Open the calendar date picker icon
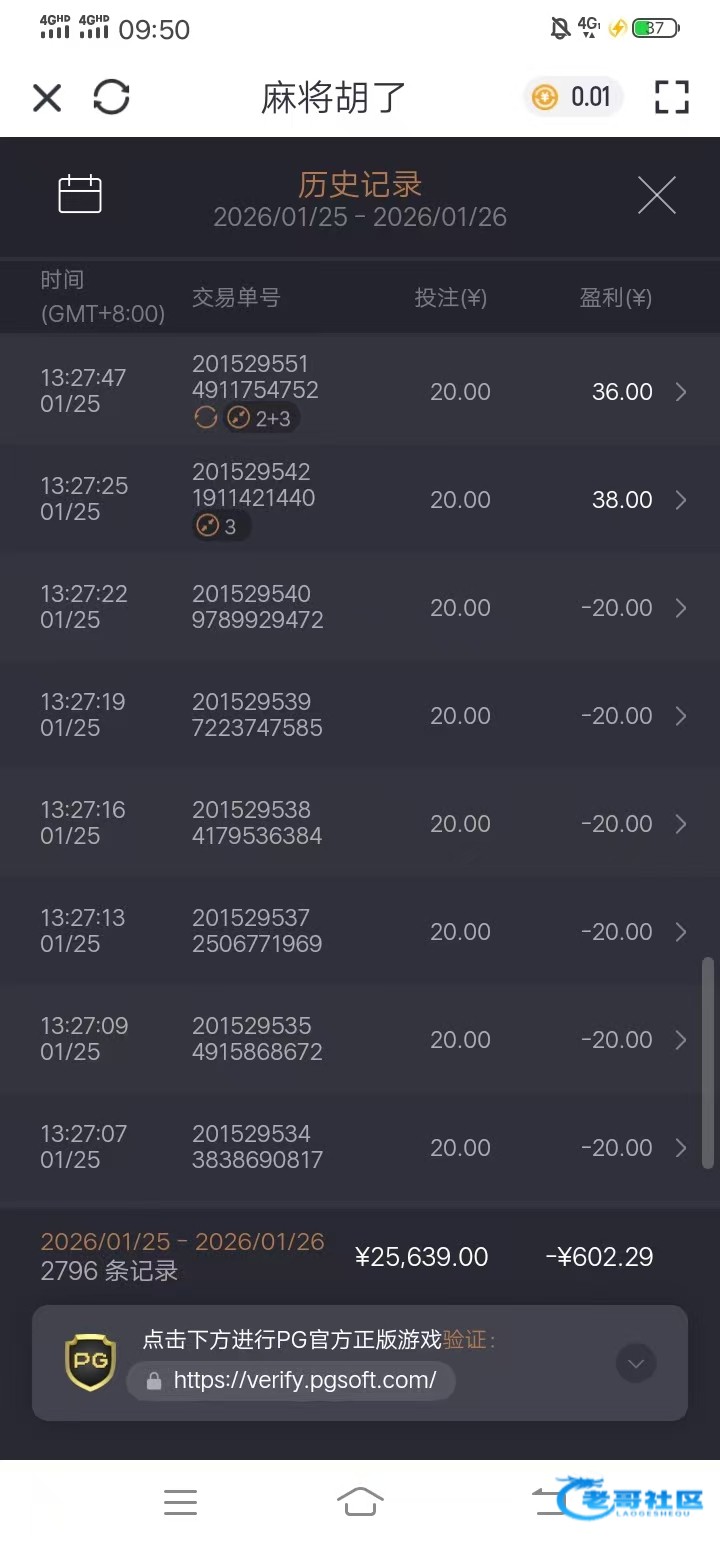The image size is (720, 1544). coord(80,194)
